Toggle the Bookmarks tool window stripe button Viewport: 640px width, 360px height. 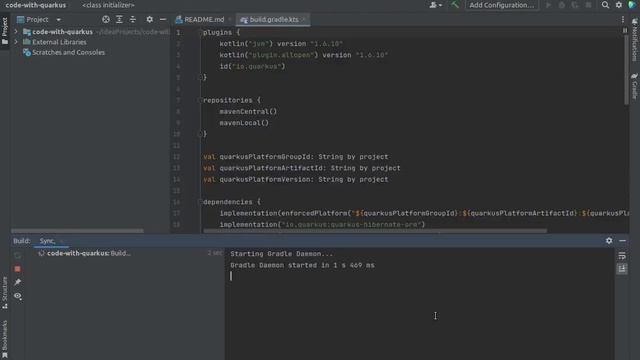pos(5,339)
